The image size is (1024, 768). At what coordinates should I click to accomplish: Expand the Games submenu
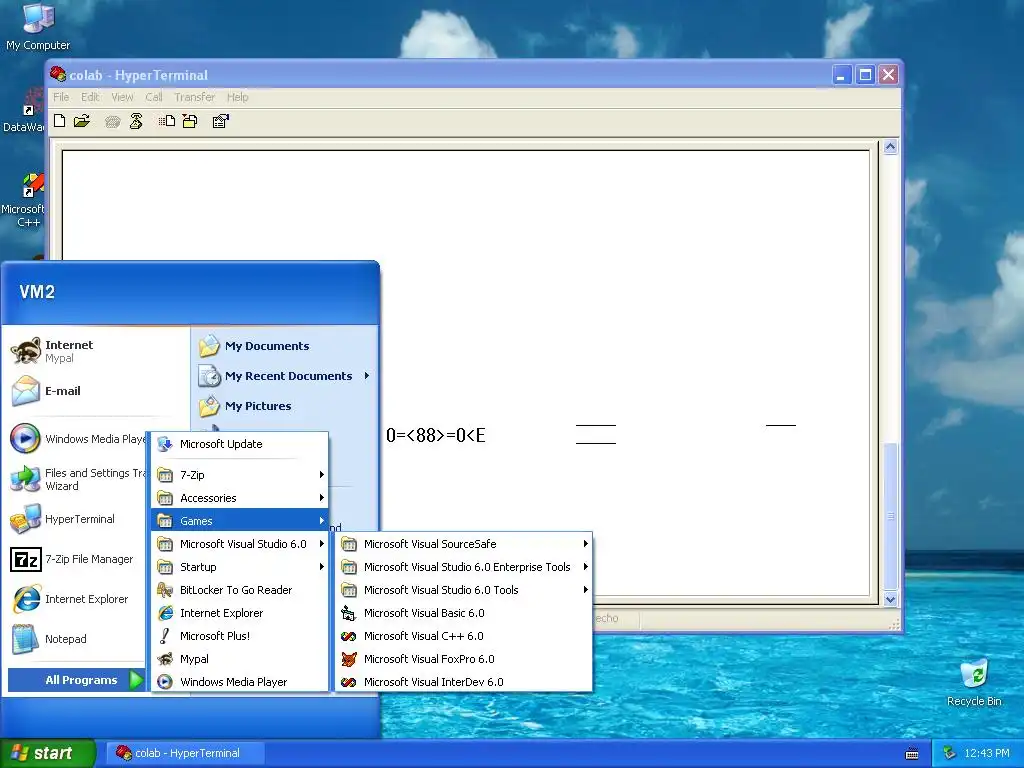point(240,520)
